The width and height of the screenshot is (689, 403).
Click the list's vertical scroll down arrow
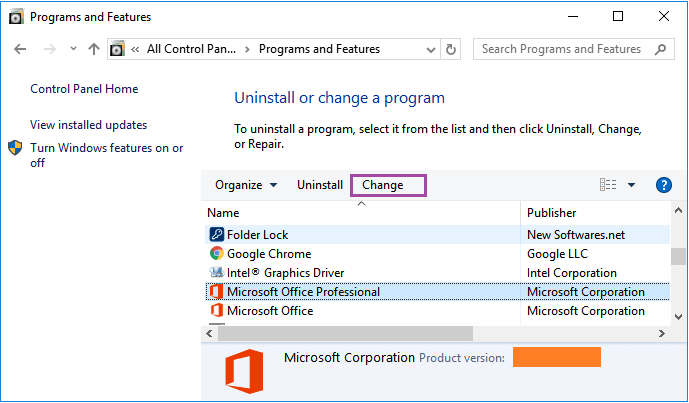coord(678,317)
